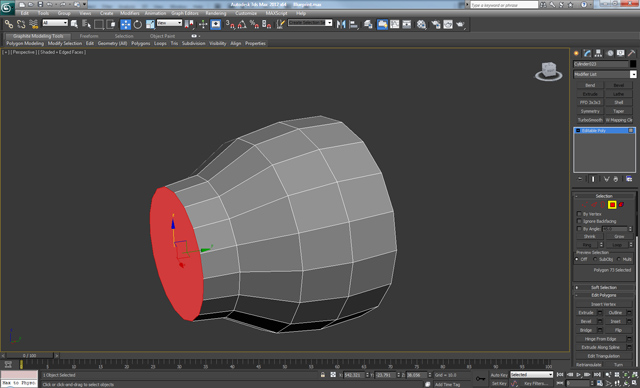Expand the Soft Selection rollout
The image size is (640, 388).
pos(604,287)
